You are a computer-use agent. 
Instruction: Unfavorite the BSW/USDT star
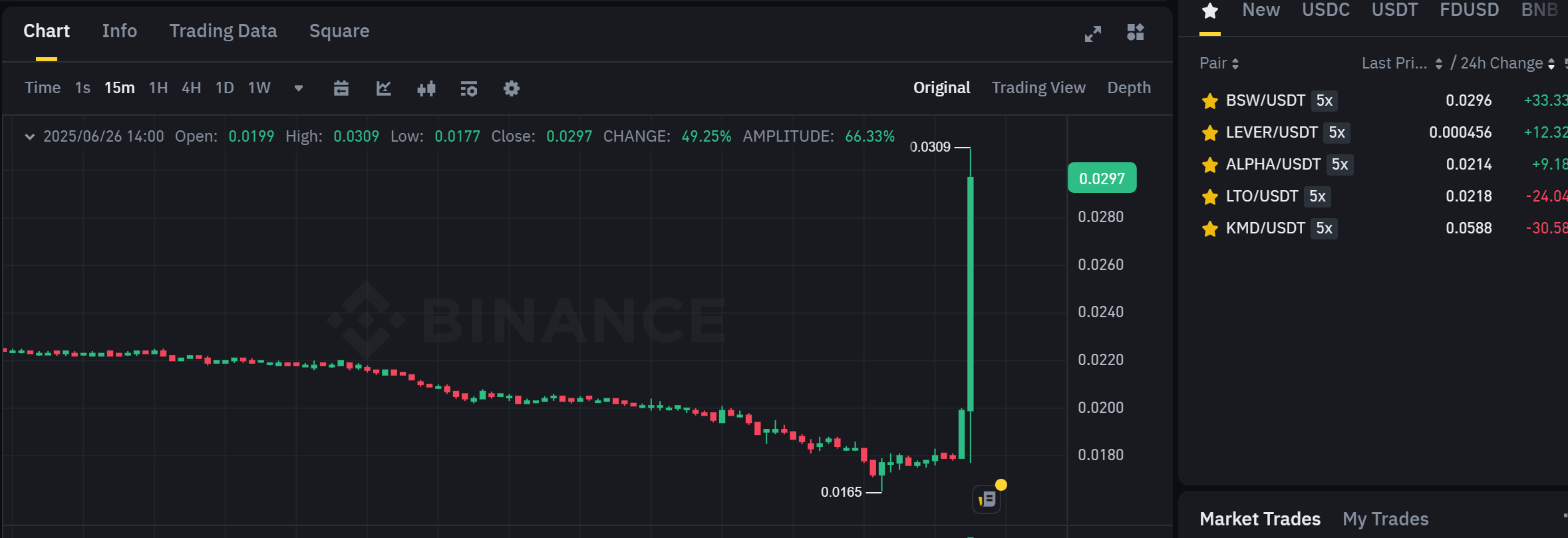1210,101
